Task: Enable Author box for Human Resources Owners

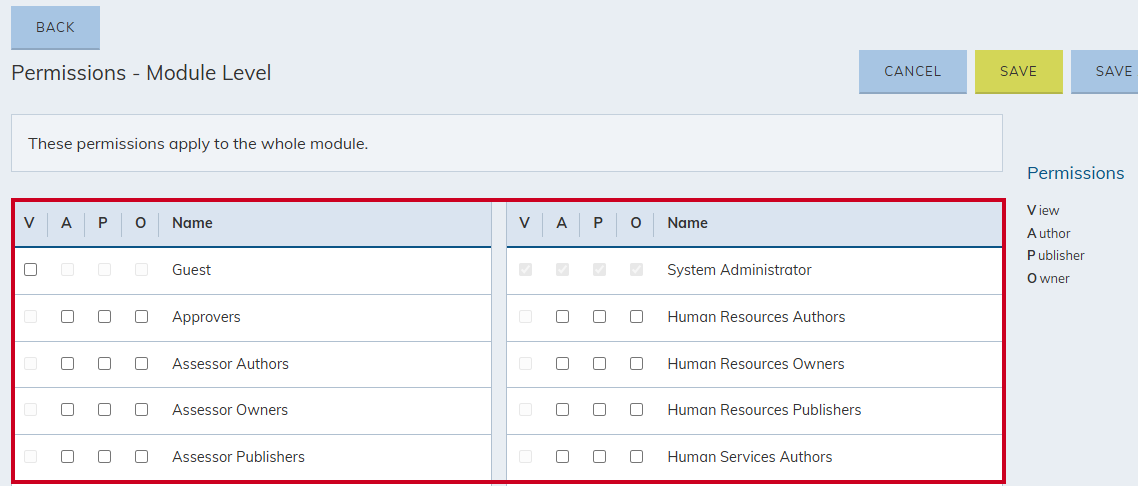Action: (562, 363)
